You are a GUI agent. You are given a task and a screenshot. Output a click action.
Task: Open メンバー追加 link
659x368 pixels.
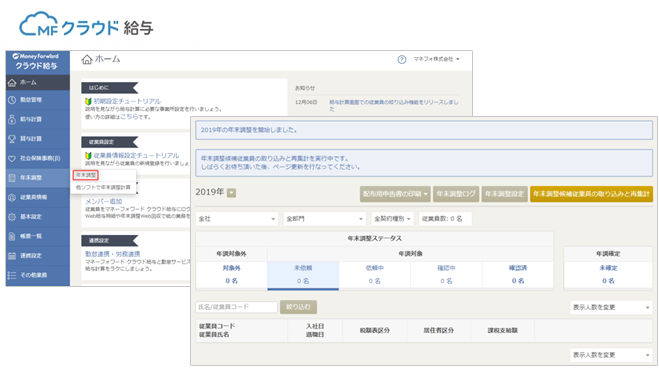tap(104, 201)
